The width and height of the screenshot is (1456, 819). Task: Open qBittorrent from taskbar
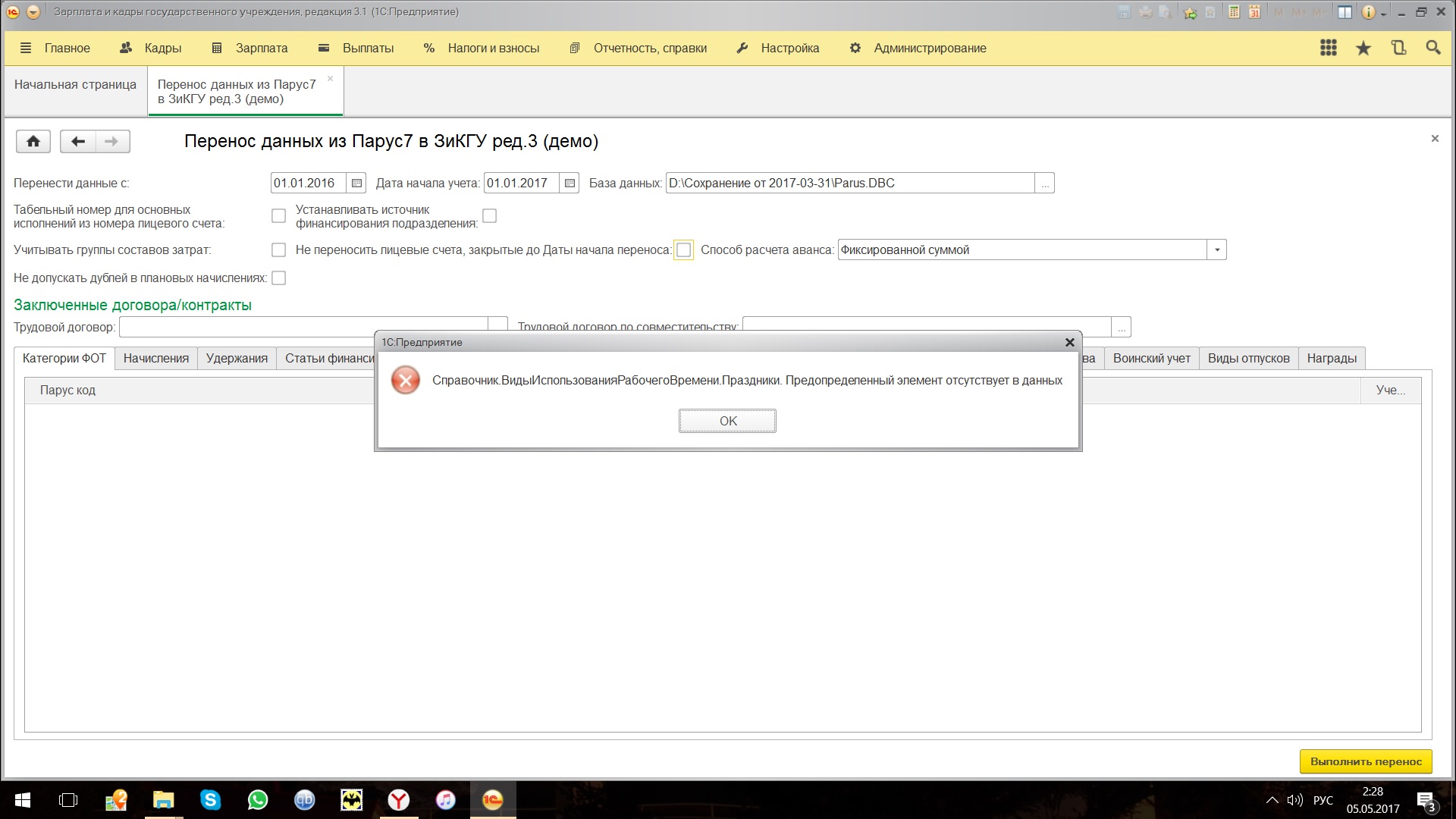coord(304,800)
